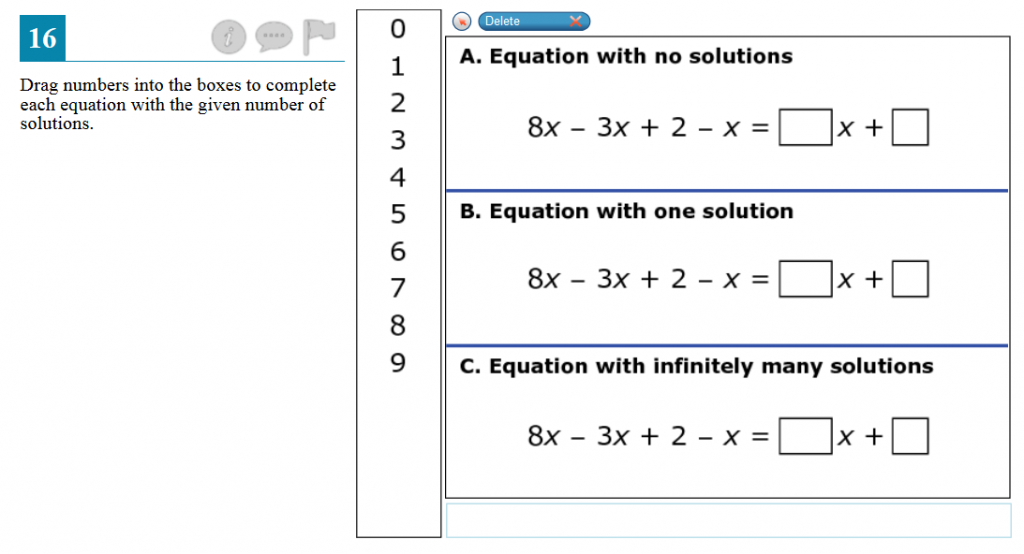Click the empty text field below the equations
The height and width of the screenshot is (554, 1024).
(x=727, y=520)
